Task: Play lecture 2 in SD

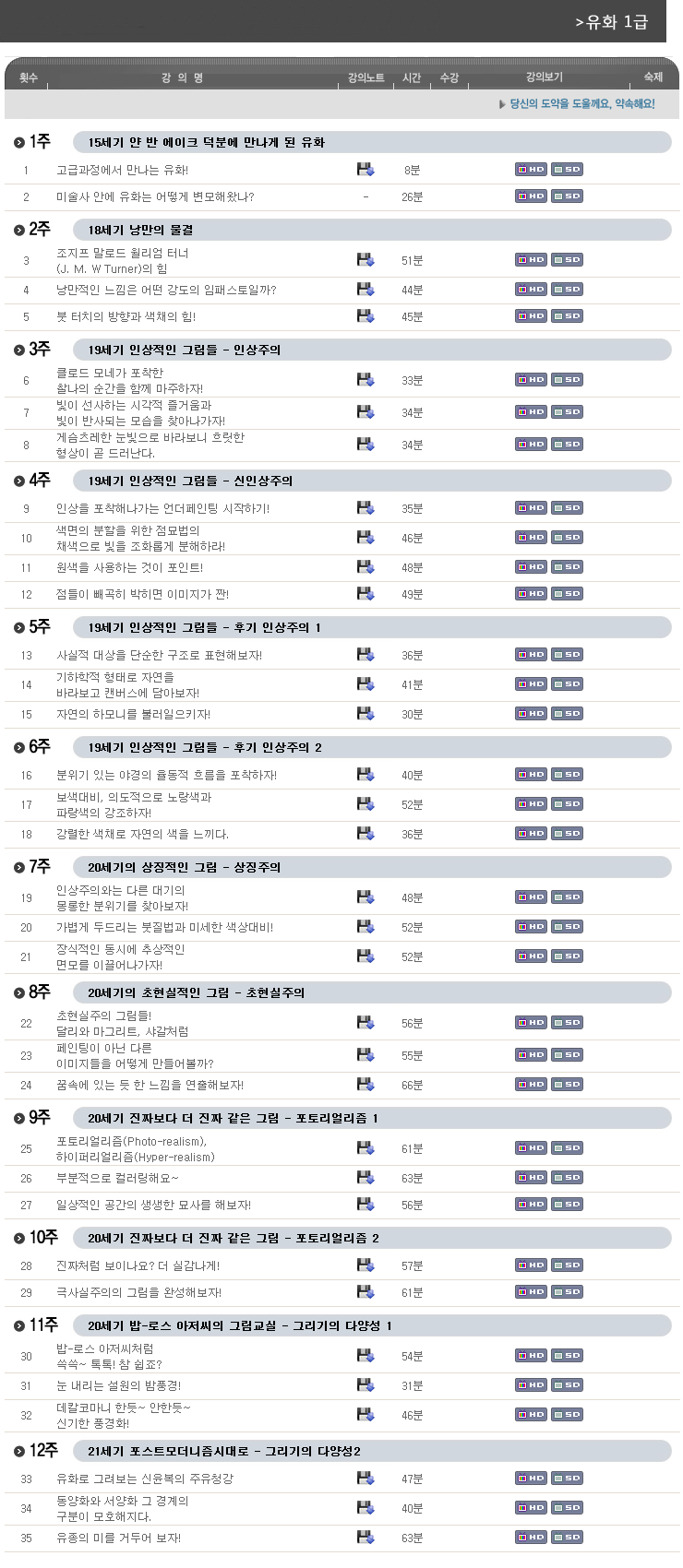Action: 567,196
